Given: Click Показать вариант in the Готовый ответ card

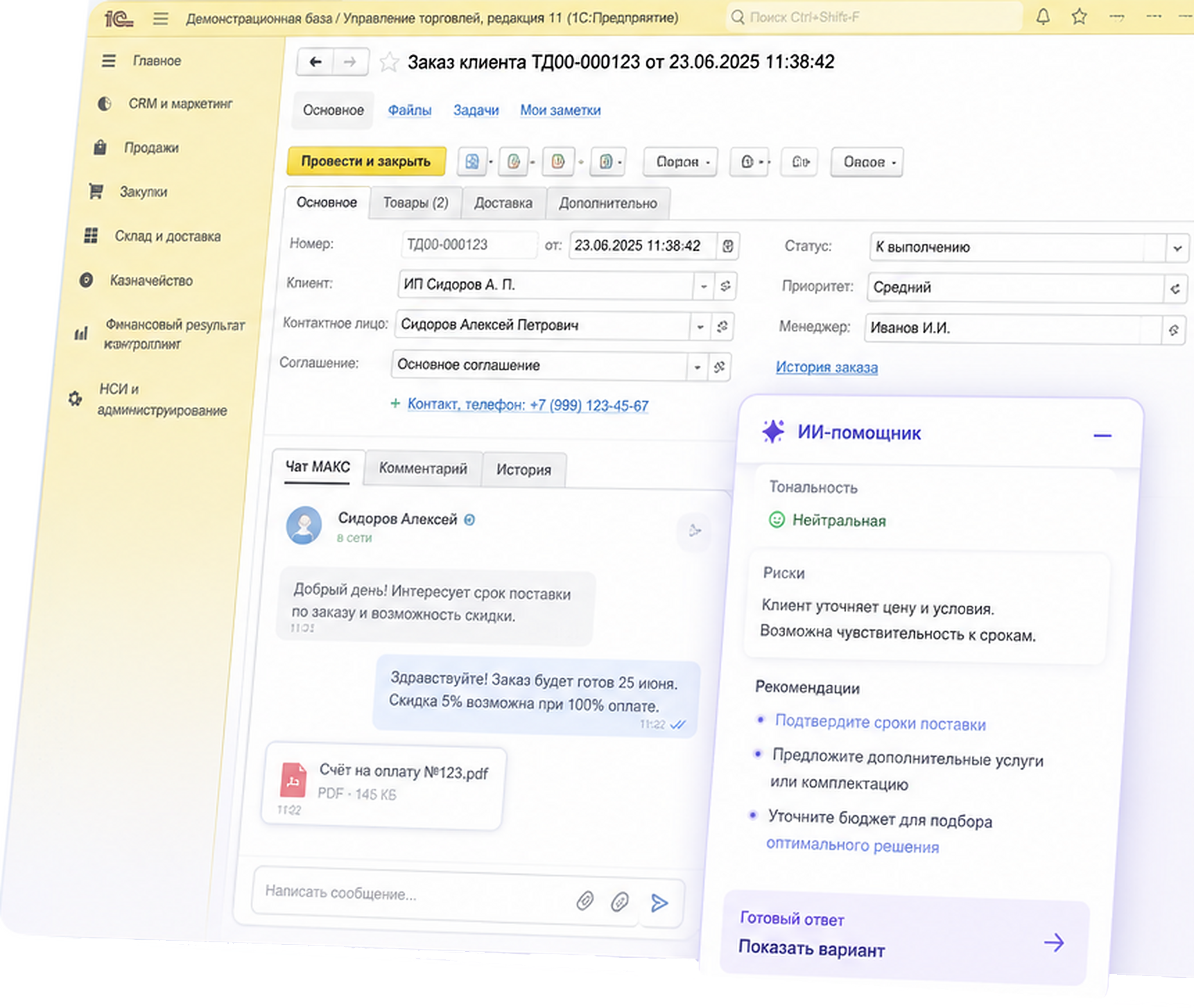Looking at the screenshot, I should point(811,948).
